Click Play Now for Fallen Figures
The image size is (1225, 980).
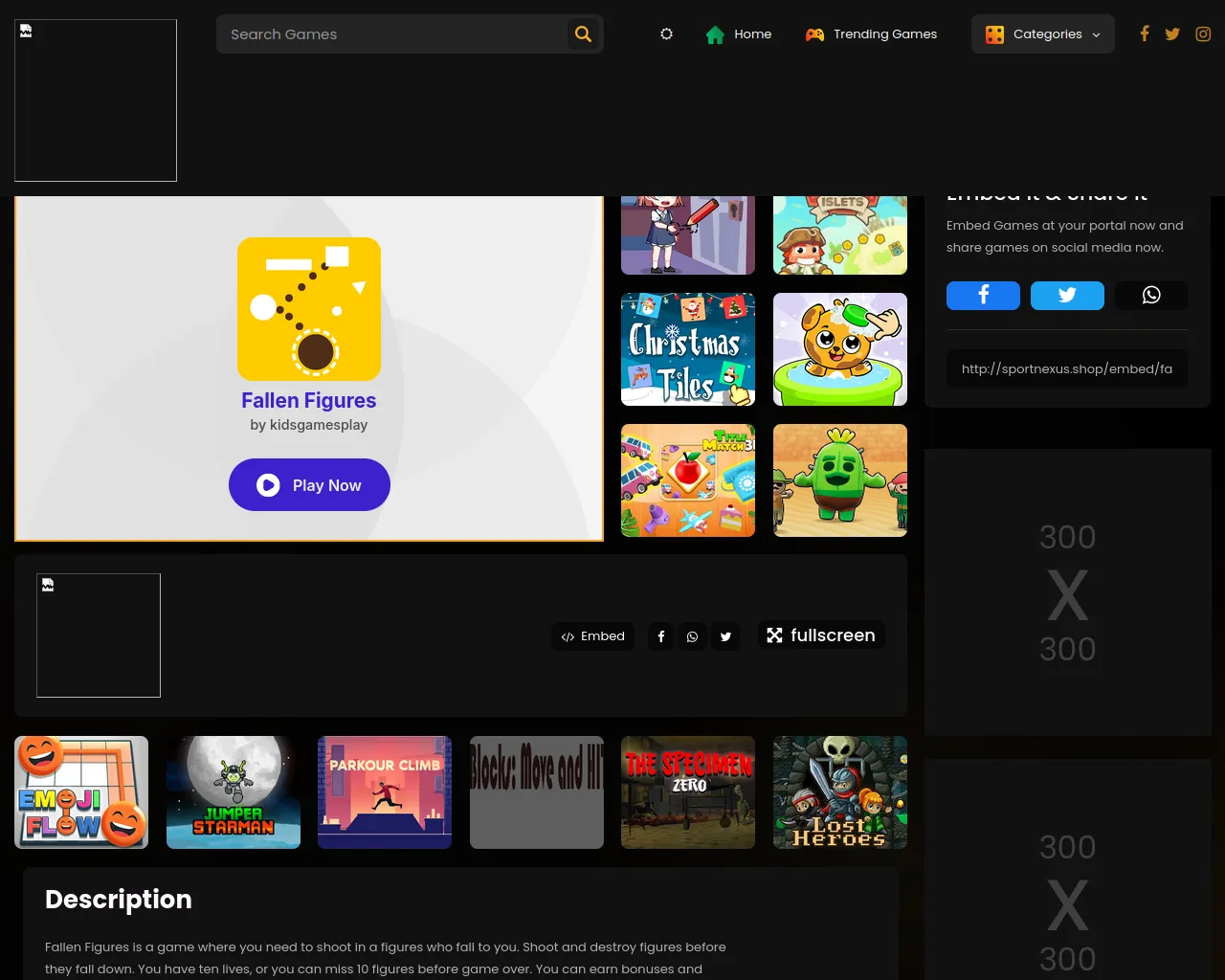click(308, 484)
